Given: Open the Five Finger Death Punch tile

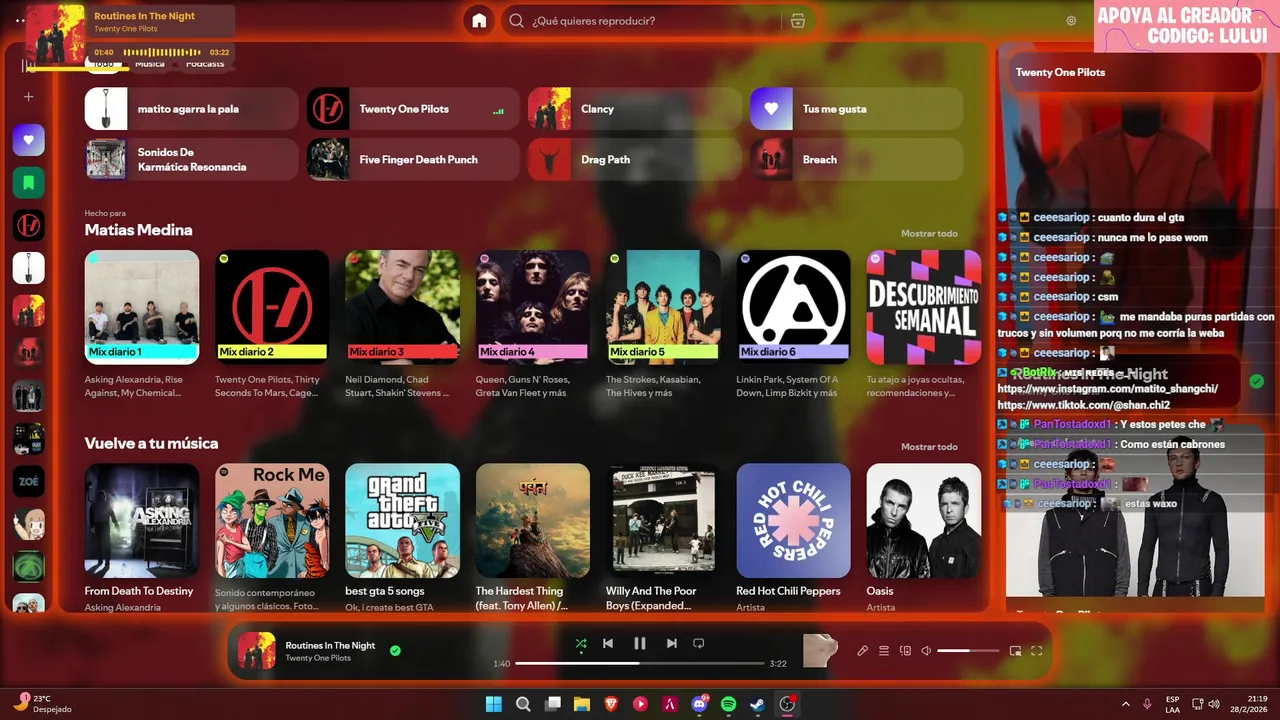Looking at the screenshot, I should 413,159.
